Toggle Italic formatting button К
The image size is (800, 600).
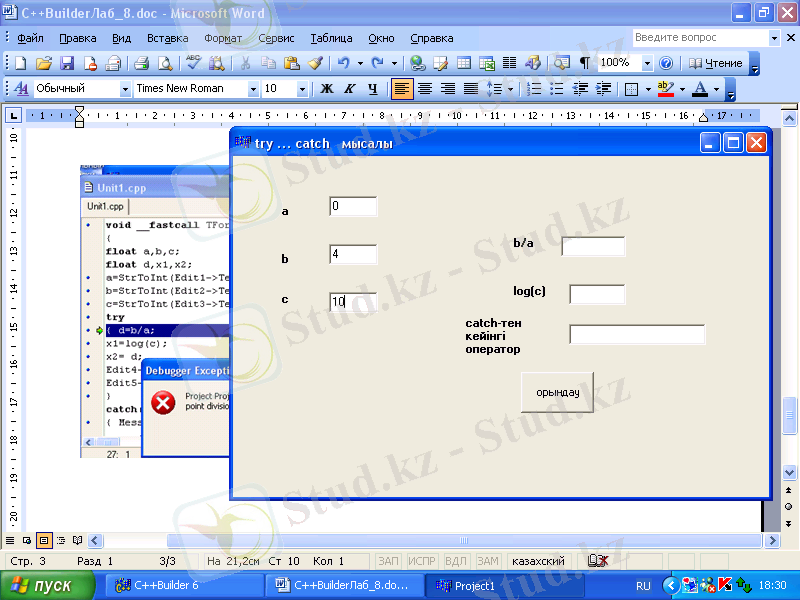pyautogui.click(x=349, y=89)
